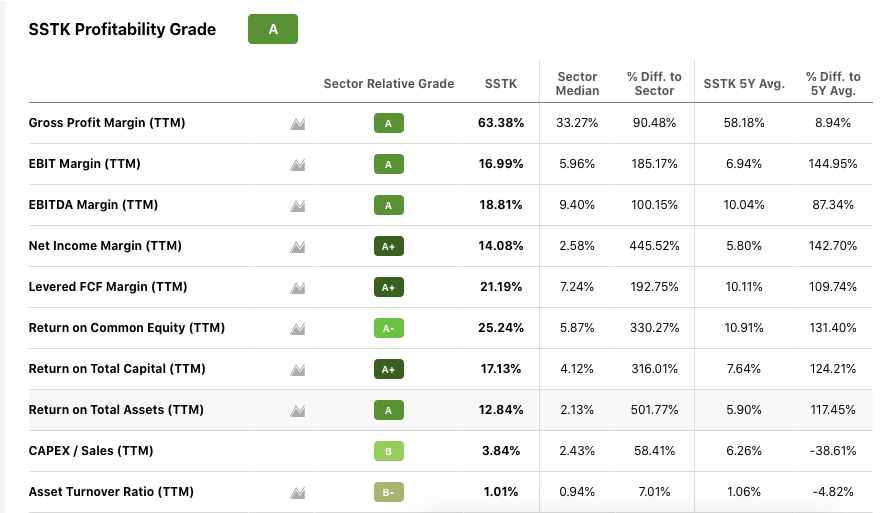
Task: Open Net Income Margin chart icon
Action: click(297, 246)
